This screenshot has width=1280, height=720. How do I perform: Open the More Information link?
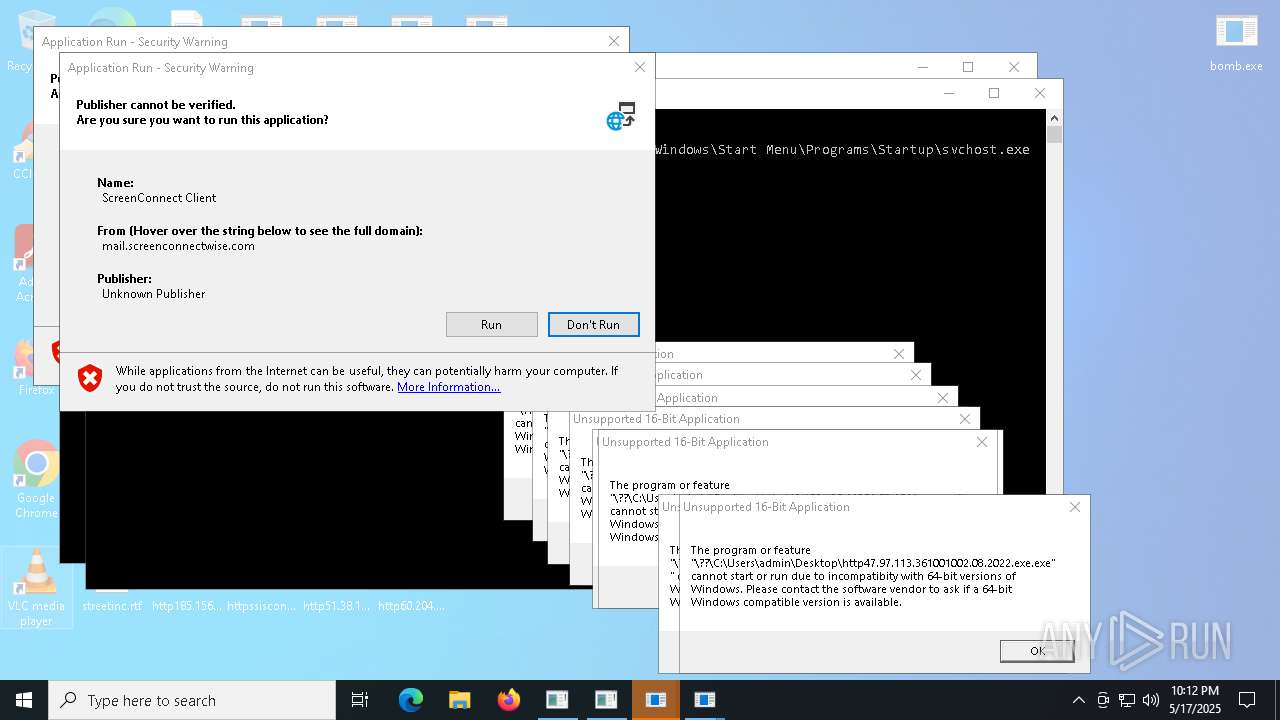coord(449,387)
